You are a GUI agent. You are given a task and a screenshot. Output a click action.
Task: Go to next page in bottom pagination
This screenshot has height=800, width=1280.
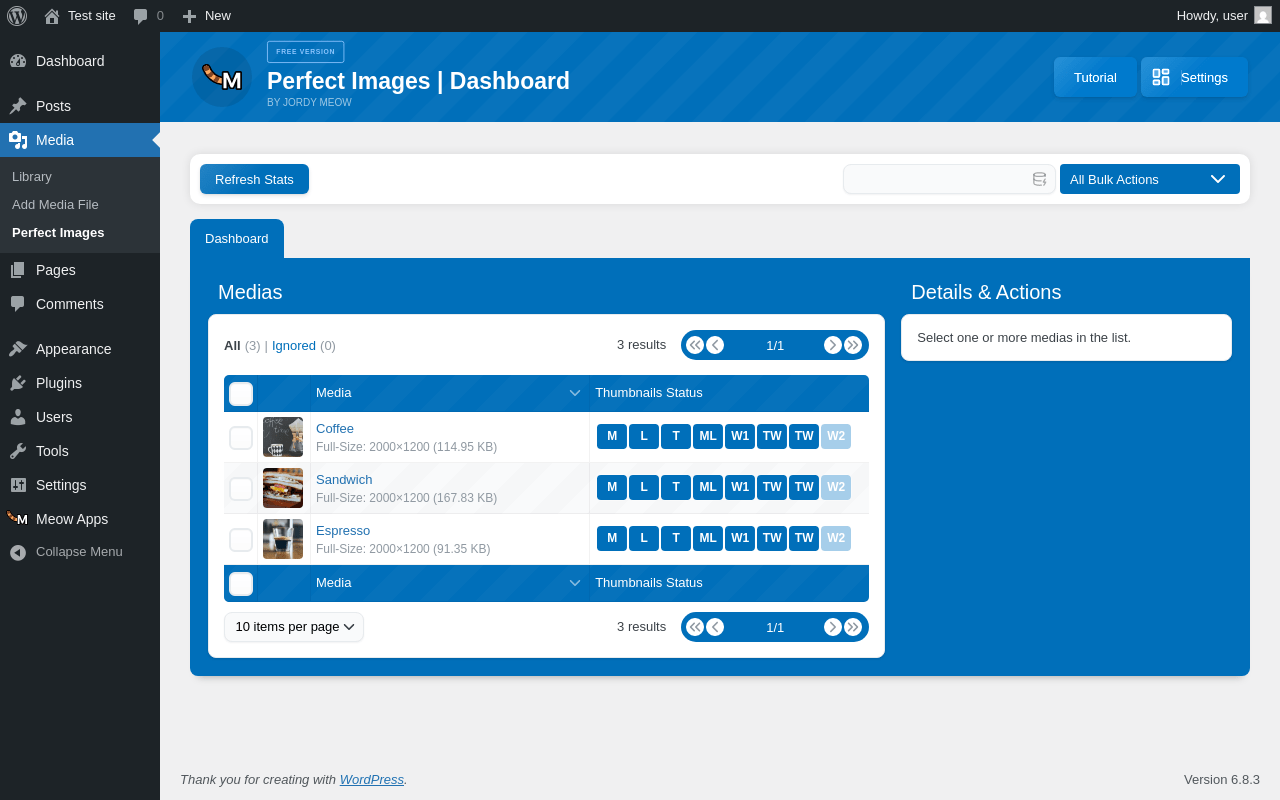point(833,627)
